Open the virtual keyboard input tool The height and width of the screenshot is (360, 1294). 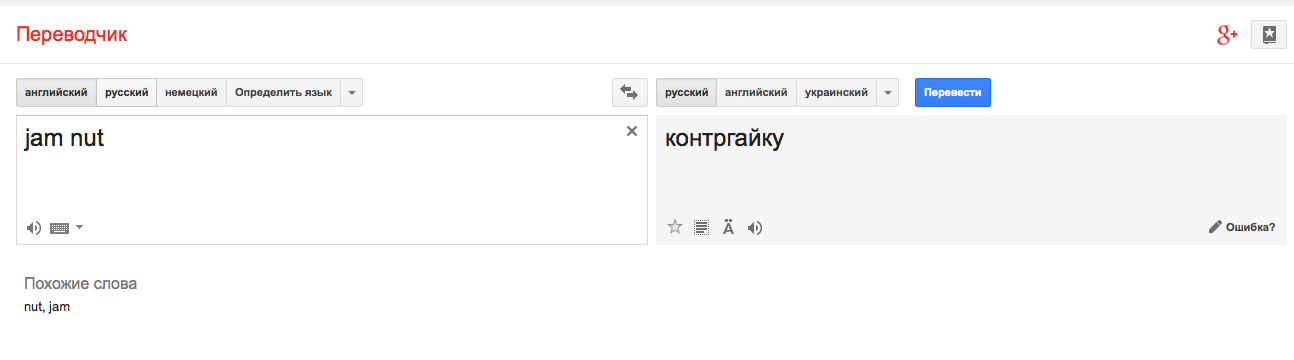click(59, 228)
